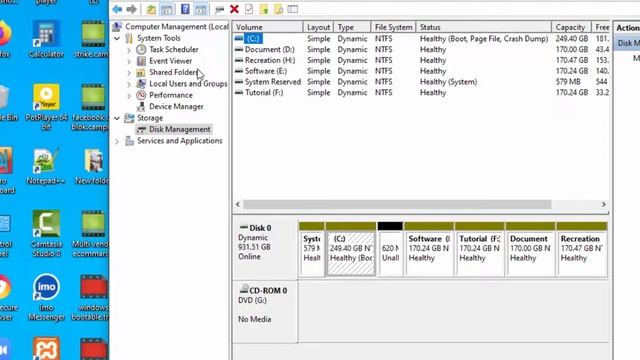Click the red X delete icon
This screenshot has width=640, height=360.
pyautogui.click(x=234, y=9)
